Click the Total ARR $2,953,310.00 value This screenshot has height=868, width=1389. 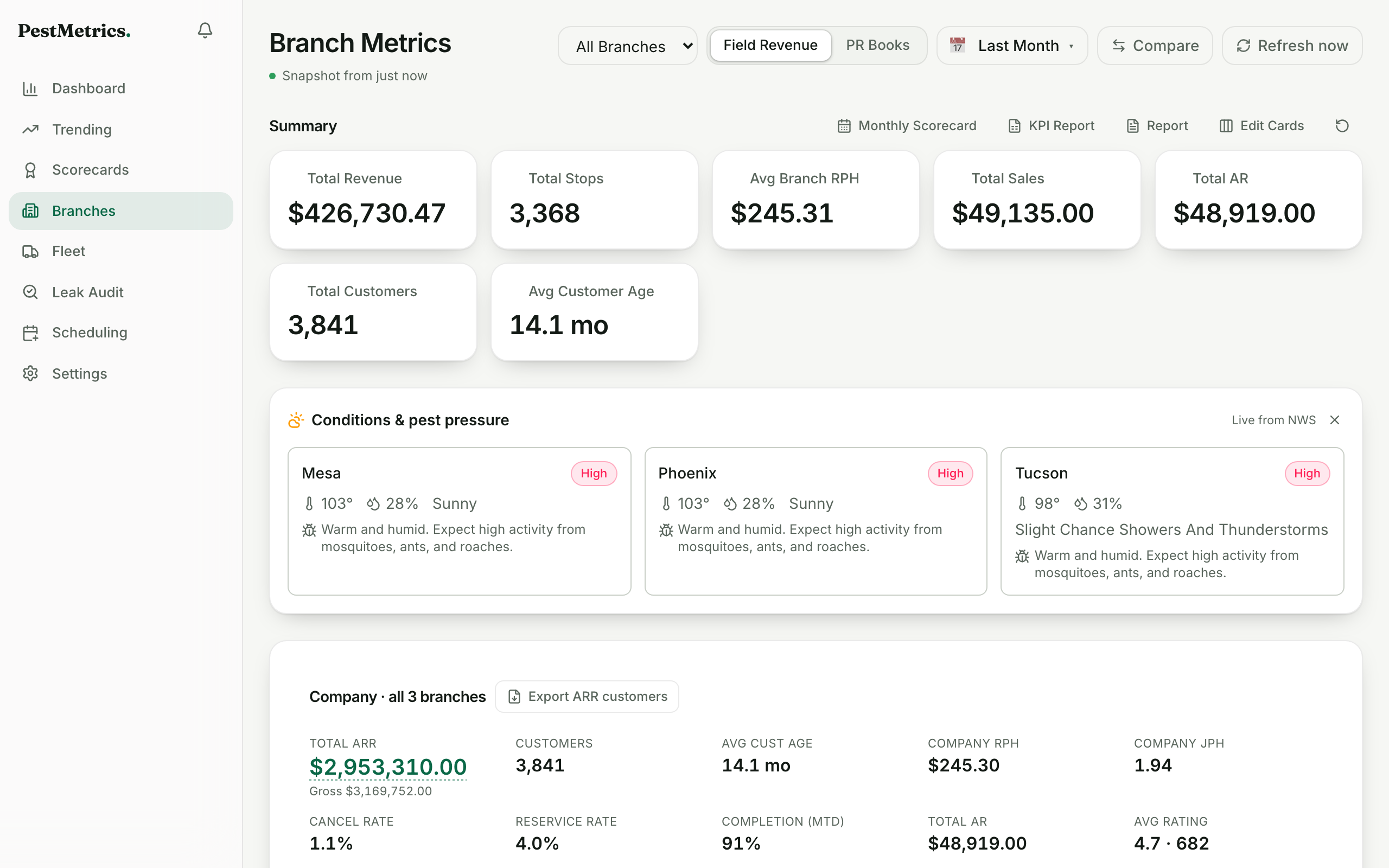pyautogui.click(x=388, y=767)
